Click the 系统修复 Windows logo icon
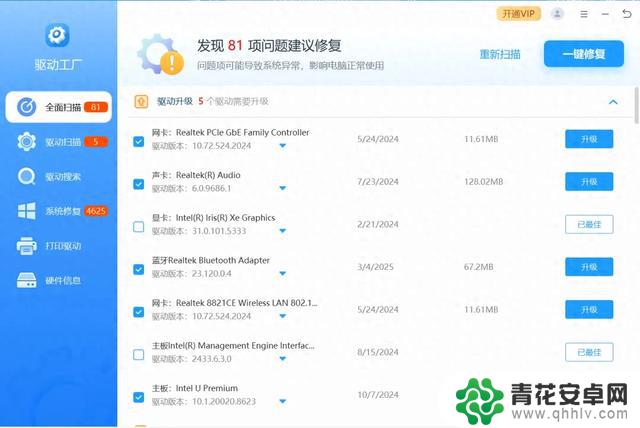Screen dimensions: 640x428 pos(27,211)
